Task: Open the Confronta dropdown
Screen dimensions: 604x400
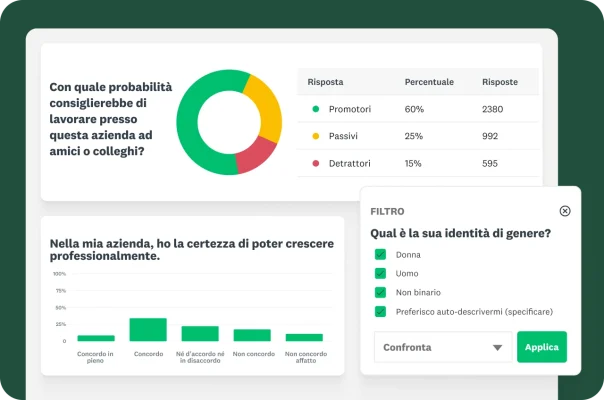Action: coord(443,347)
